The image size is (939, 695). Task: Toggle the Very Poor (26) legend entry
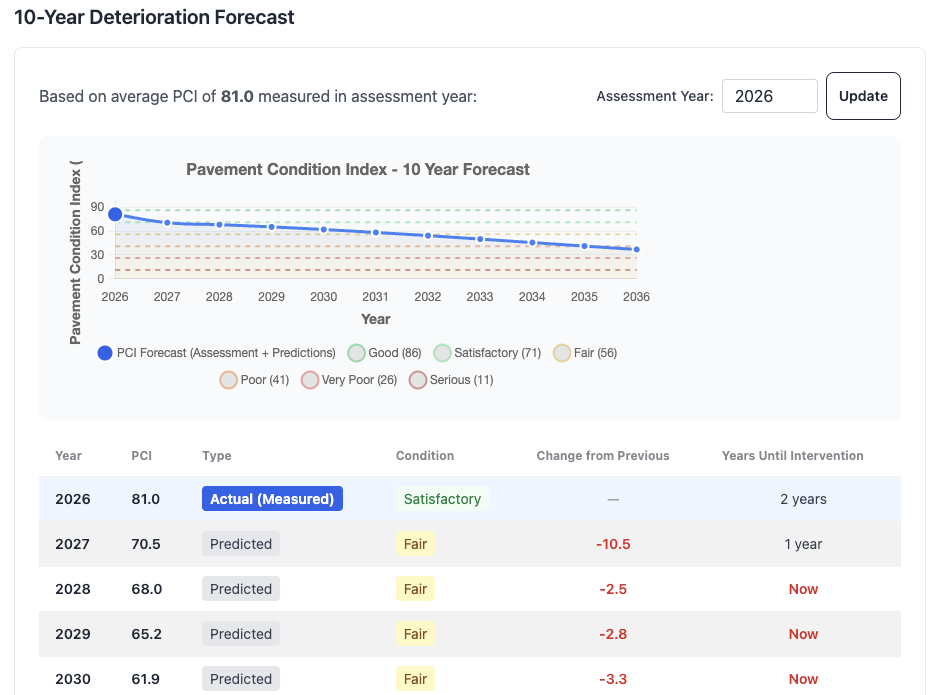[349, 380]
